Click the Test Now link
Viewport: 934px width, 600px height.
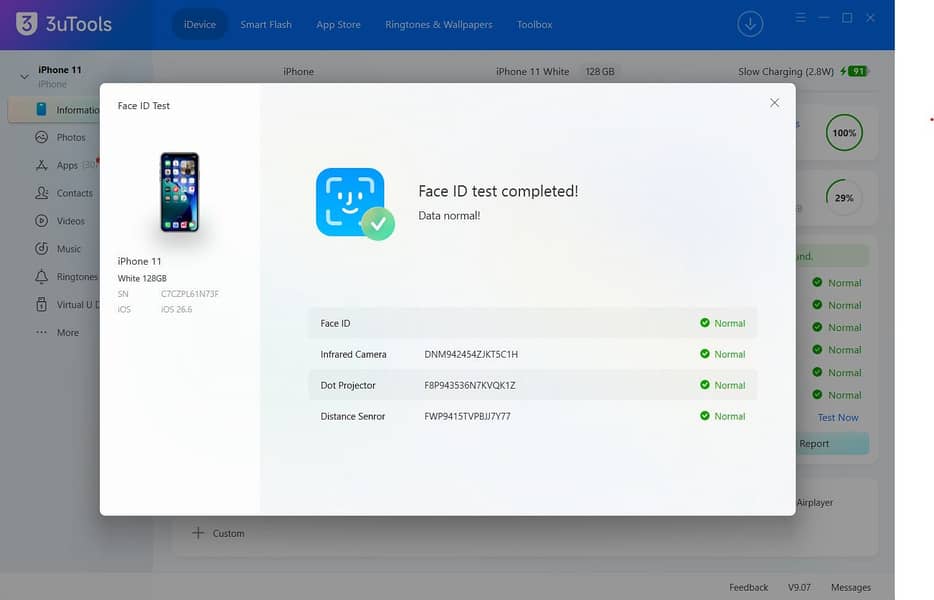(x=838, y=418)
